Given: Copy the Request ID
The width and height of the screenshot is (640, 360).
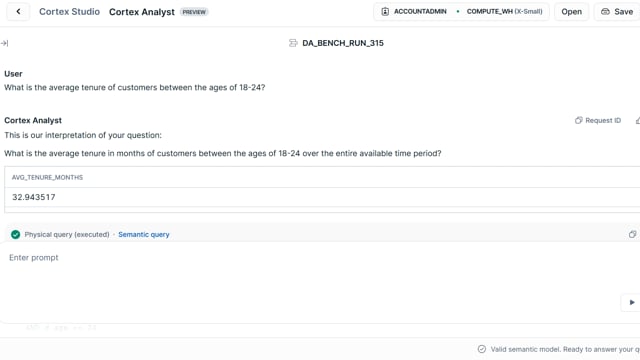Looking at the screenshot, I should click(x=598, y=120).
